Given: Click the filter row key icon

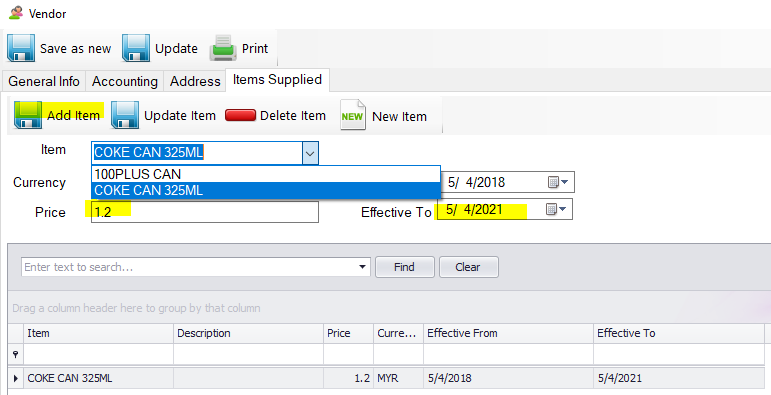Looking at the screenshot, I should pos(16,354).
